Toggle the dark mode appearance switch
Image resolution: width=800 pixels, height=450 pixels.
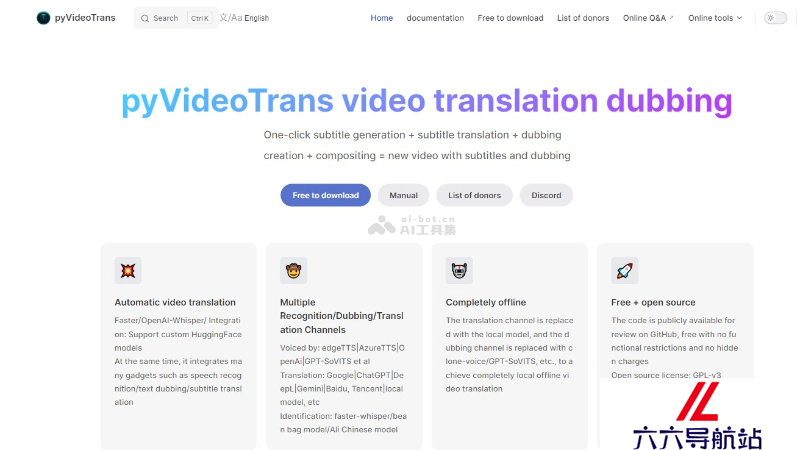point(776,18)
